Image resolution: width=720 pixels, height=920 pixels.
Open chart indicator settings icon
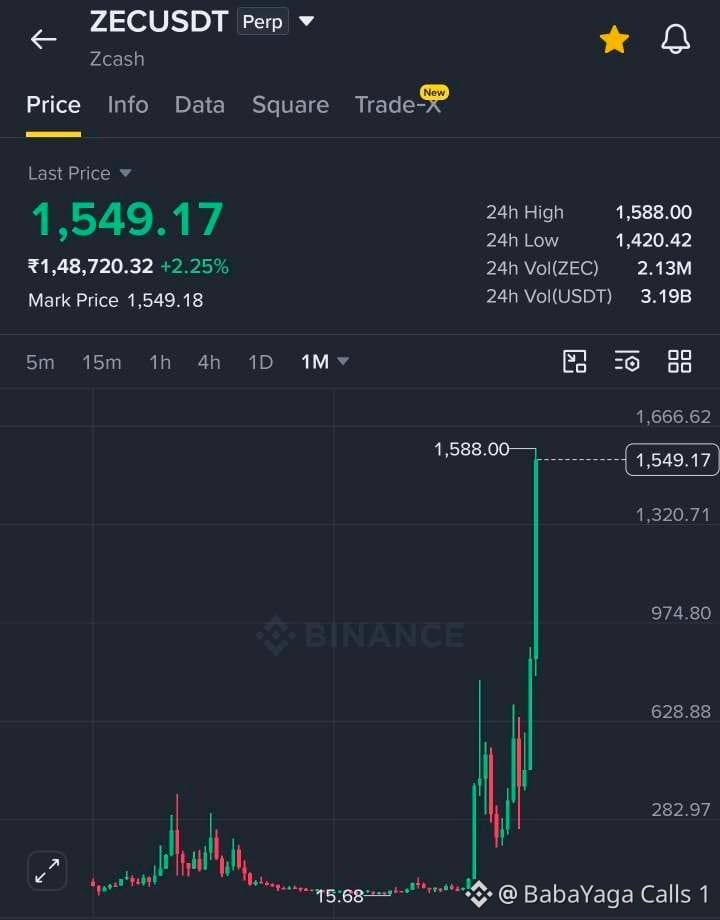pyautogui.click(x=627, y=361)
